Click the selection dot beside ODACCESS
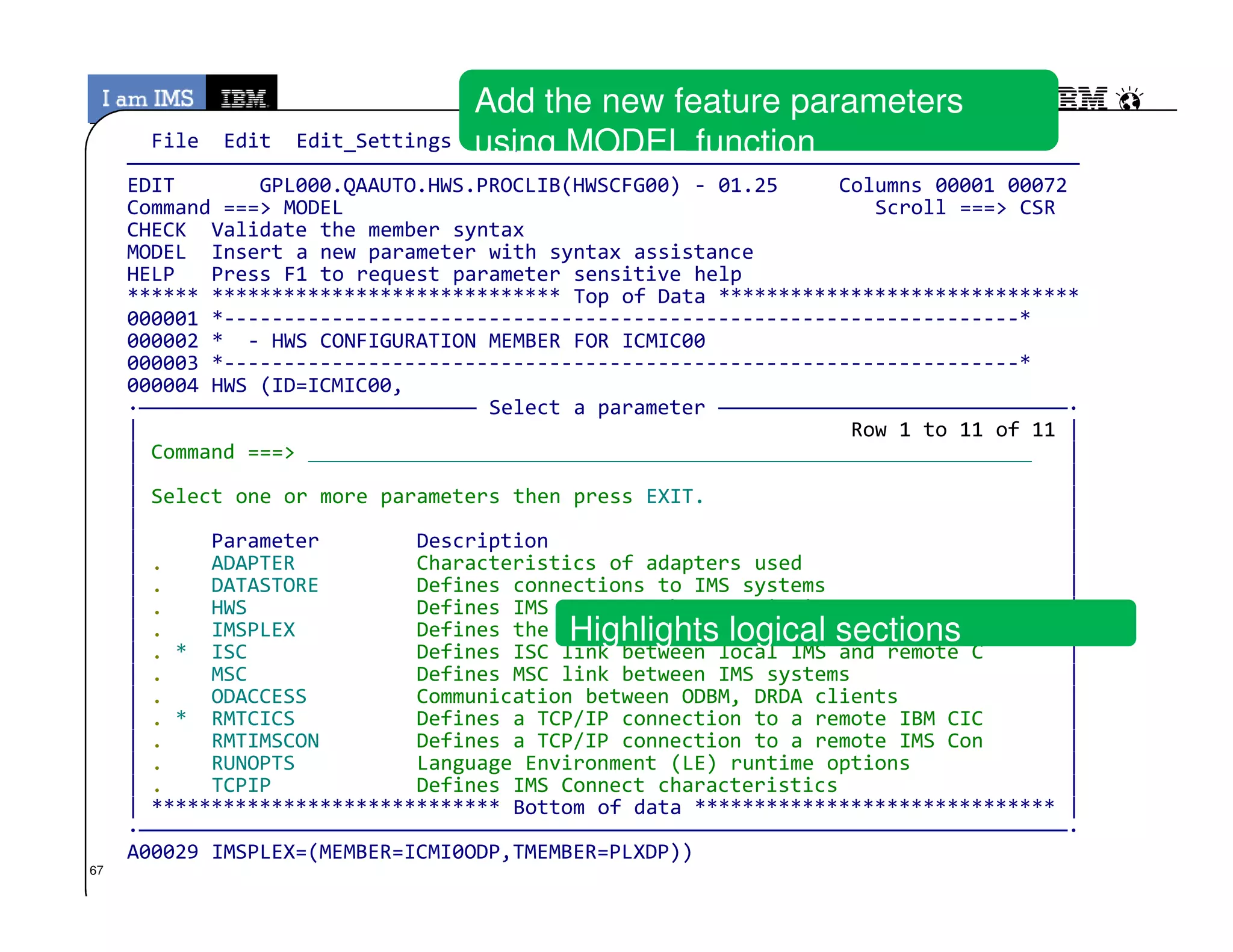 click(157, 701)
